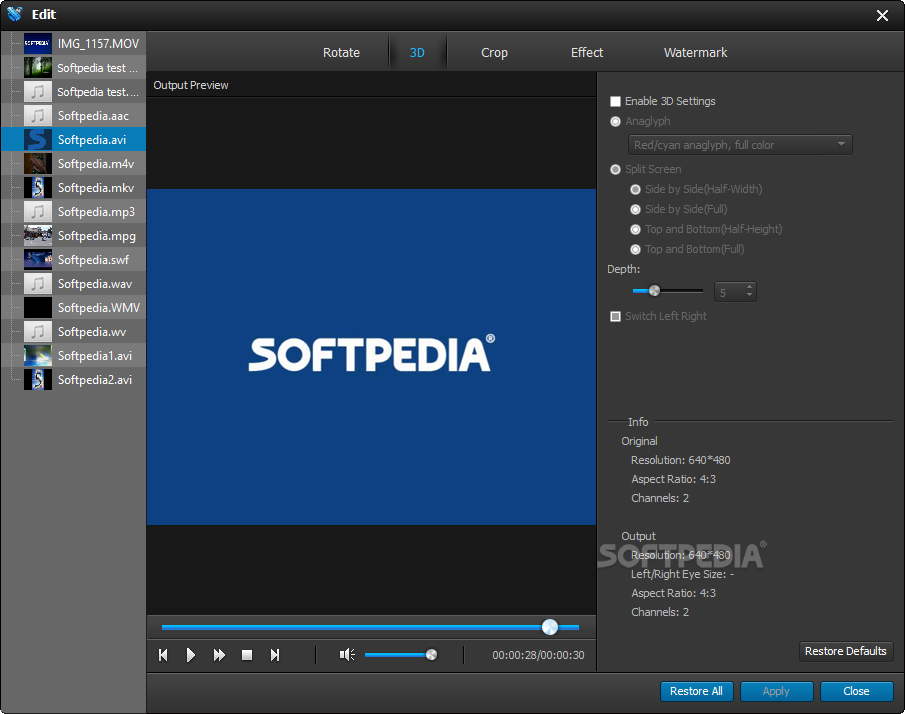Select the Softpedia.WMV file row
905x714 pixels.
click(x=73, y=308)
